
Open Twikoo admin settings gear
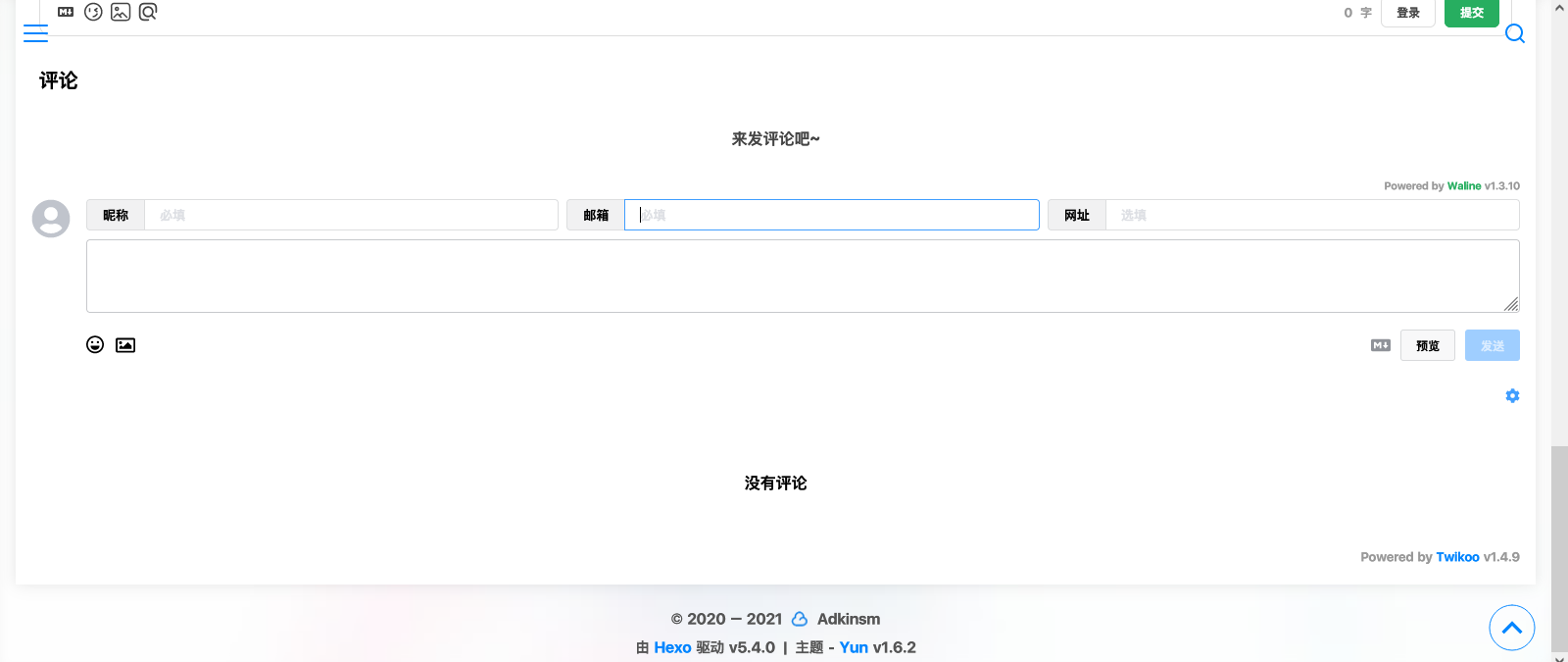click(x=1512, y=395)
